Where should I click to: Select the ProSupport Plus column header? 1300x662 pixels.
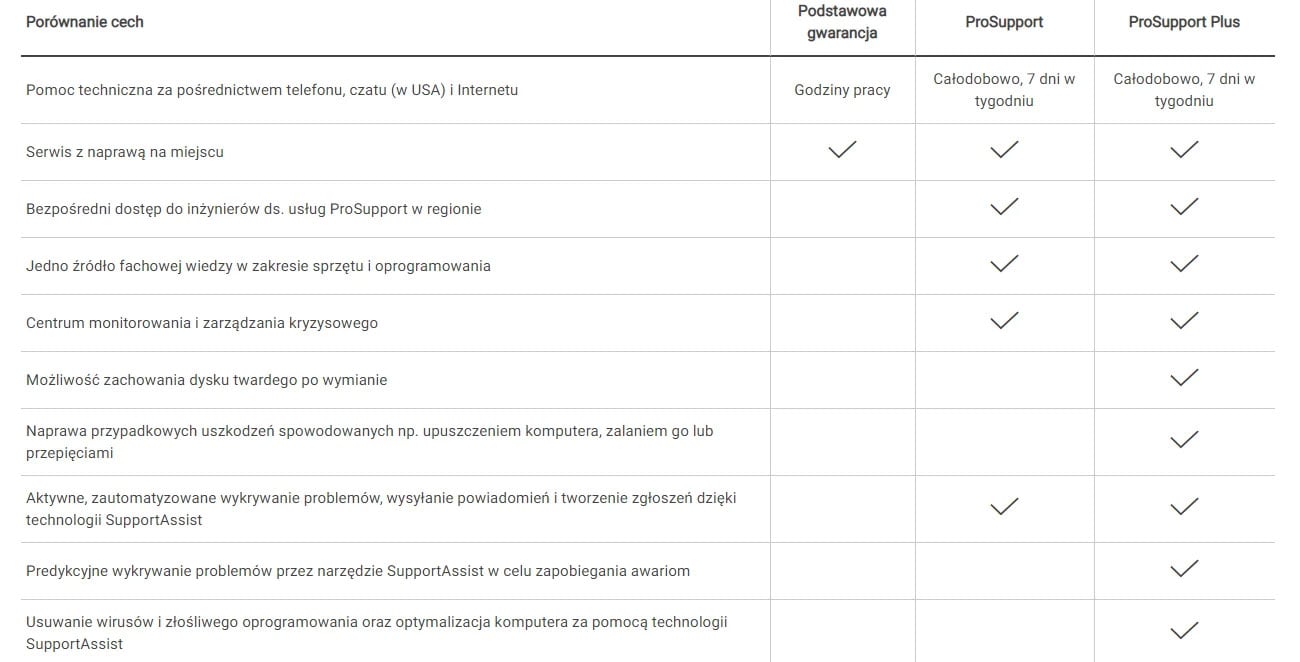pyautogui.click(x=1184, y=22)
